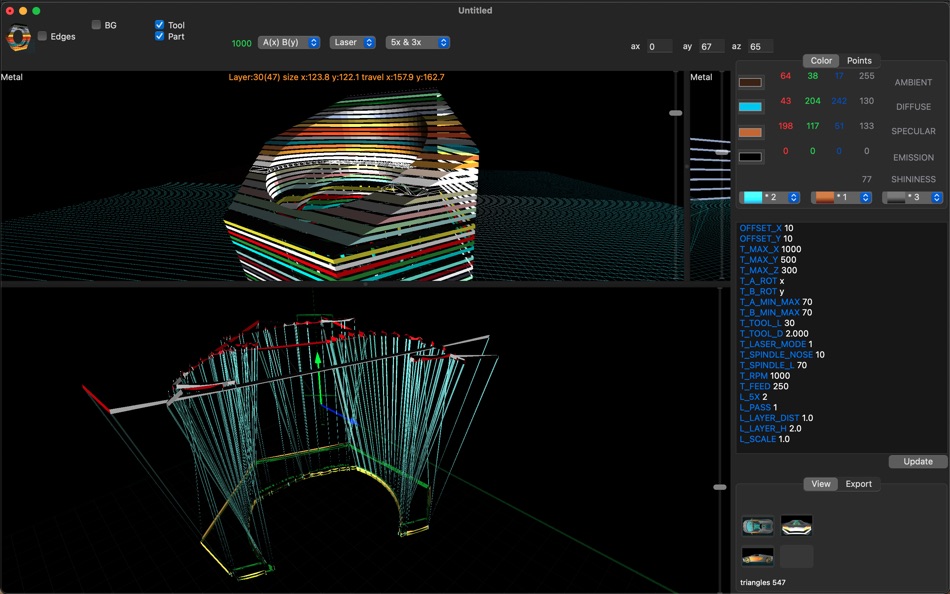The image size is (950, 594).
Task: Click the AMBIENT alpha value 255
Action: 866,76
